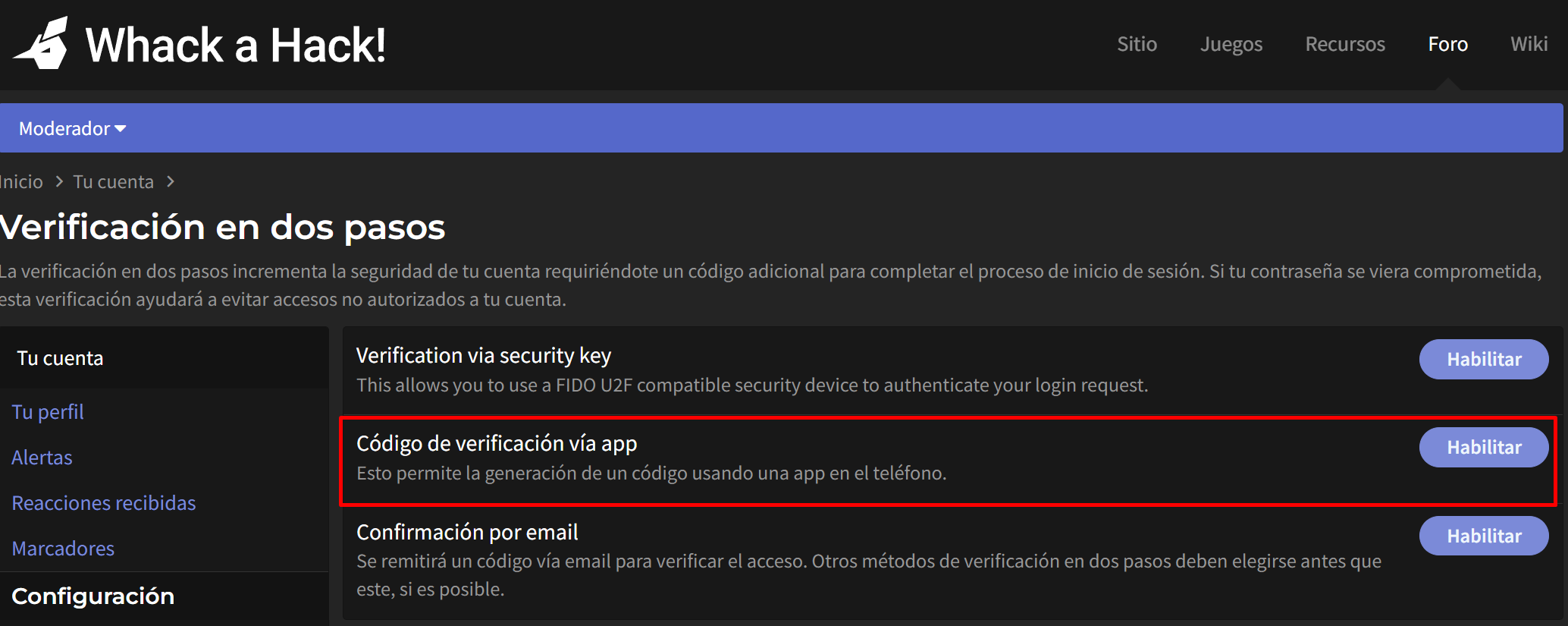1568x626 pixels.
Task: Click the Whack a Hack! site title
Action: 235,46
